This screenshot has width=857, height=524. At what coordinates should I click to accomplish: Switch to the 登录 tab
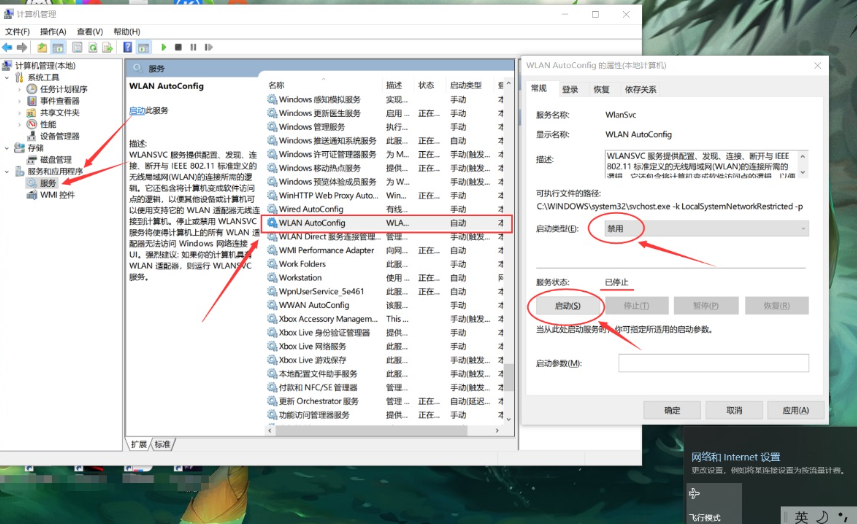pos(570,89)
